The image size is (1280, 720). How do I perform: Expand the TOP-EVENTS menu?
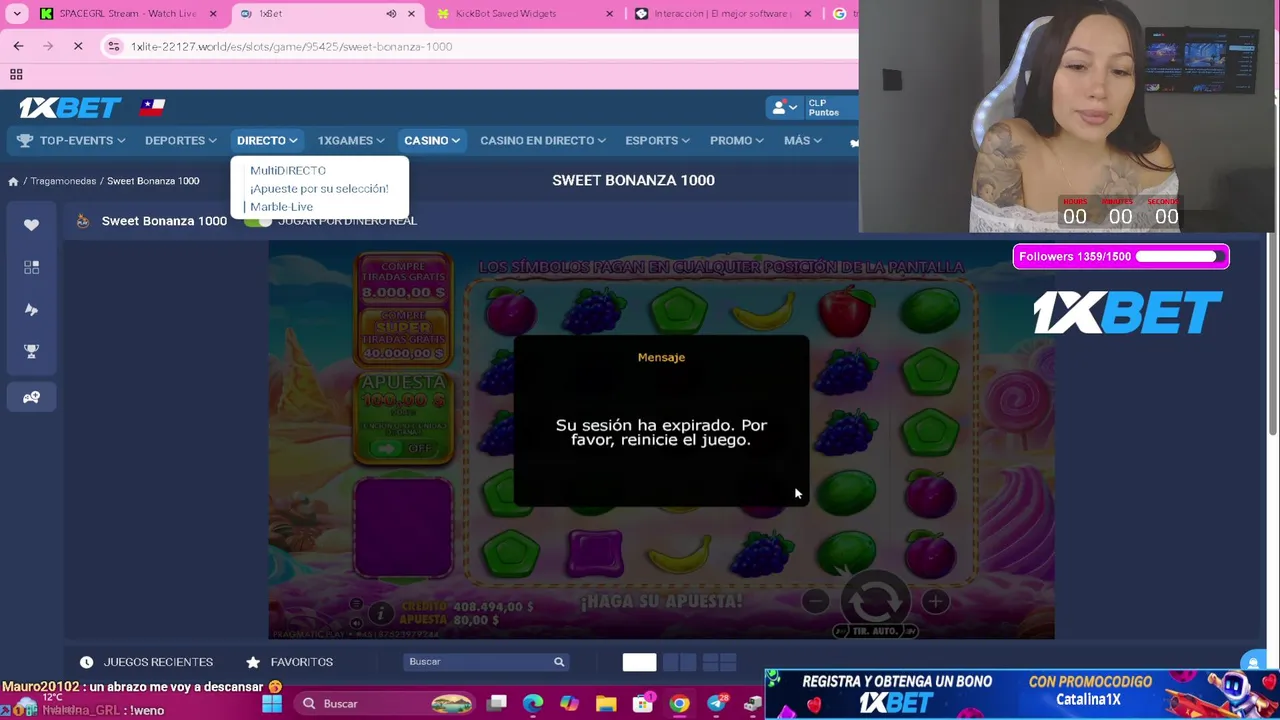click(x=72, y=140)
